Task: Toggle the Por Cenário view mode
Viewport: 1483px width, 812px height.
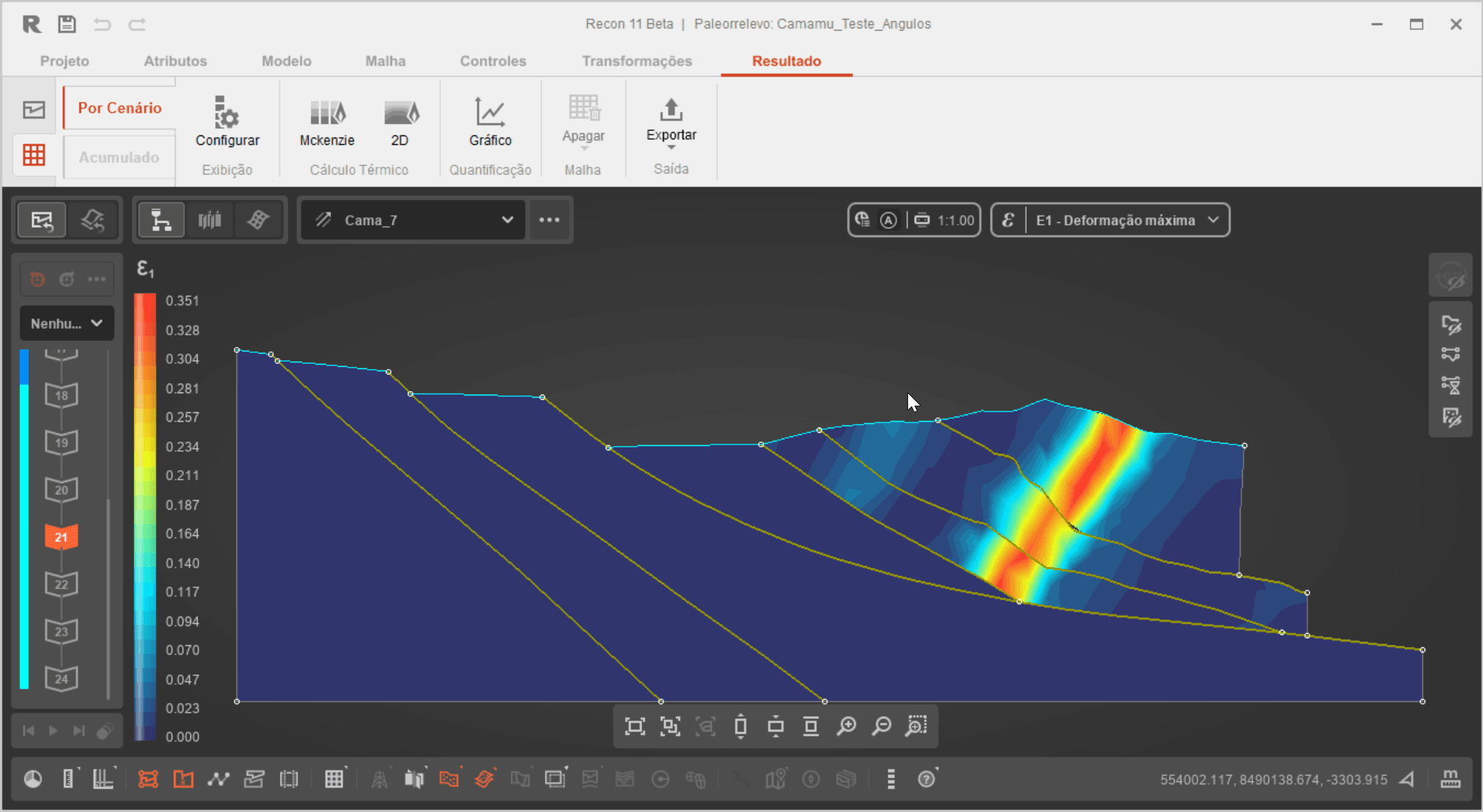Action: [x=119, y=108]
